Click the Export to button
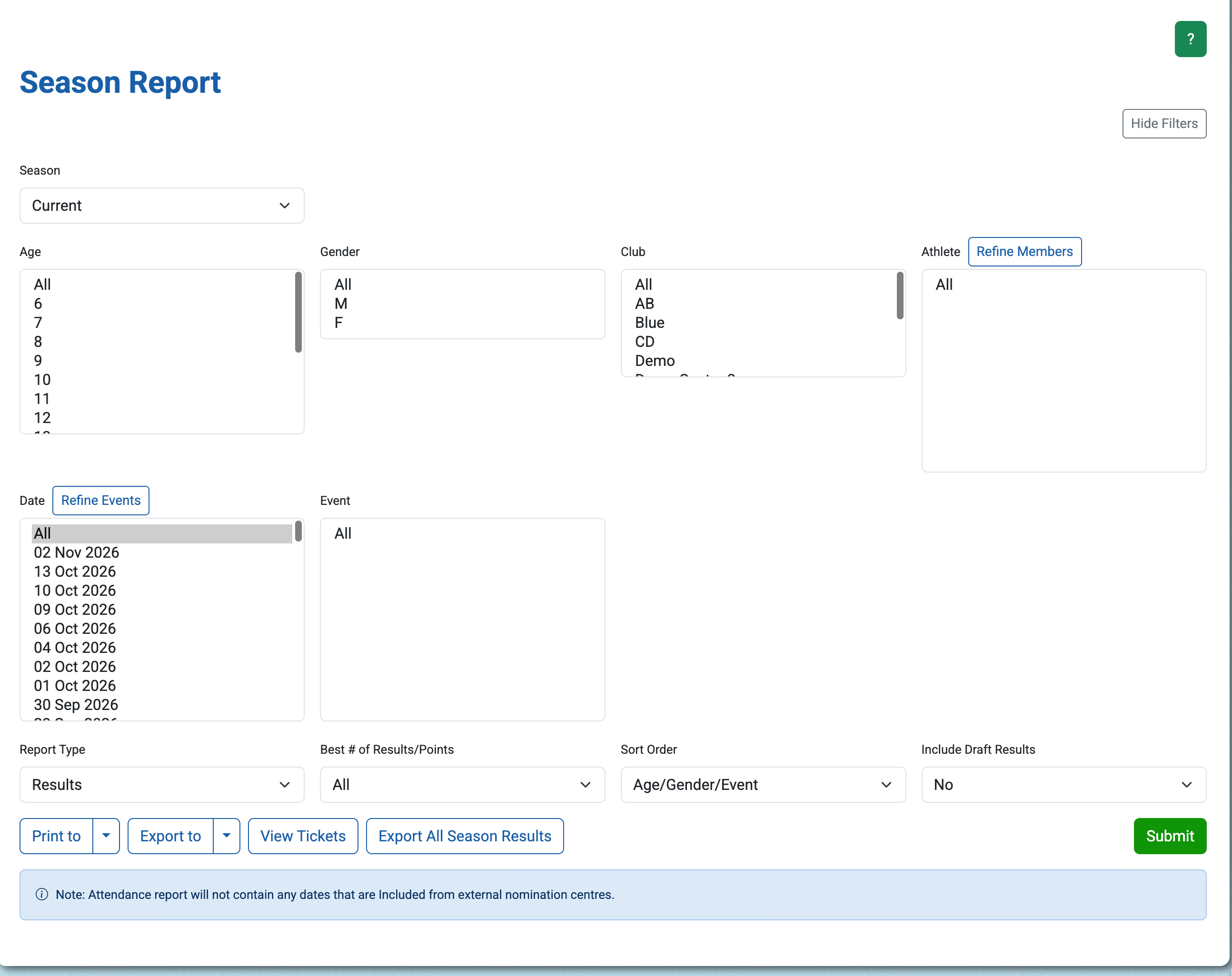The image size is (1232, 976). pos(170,836)
